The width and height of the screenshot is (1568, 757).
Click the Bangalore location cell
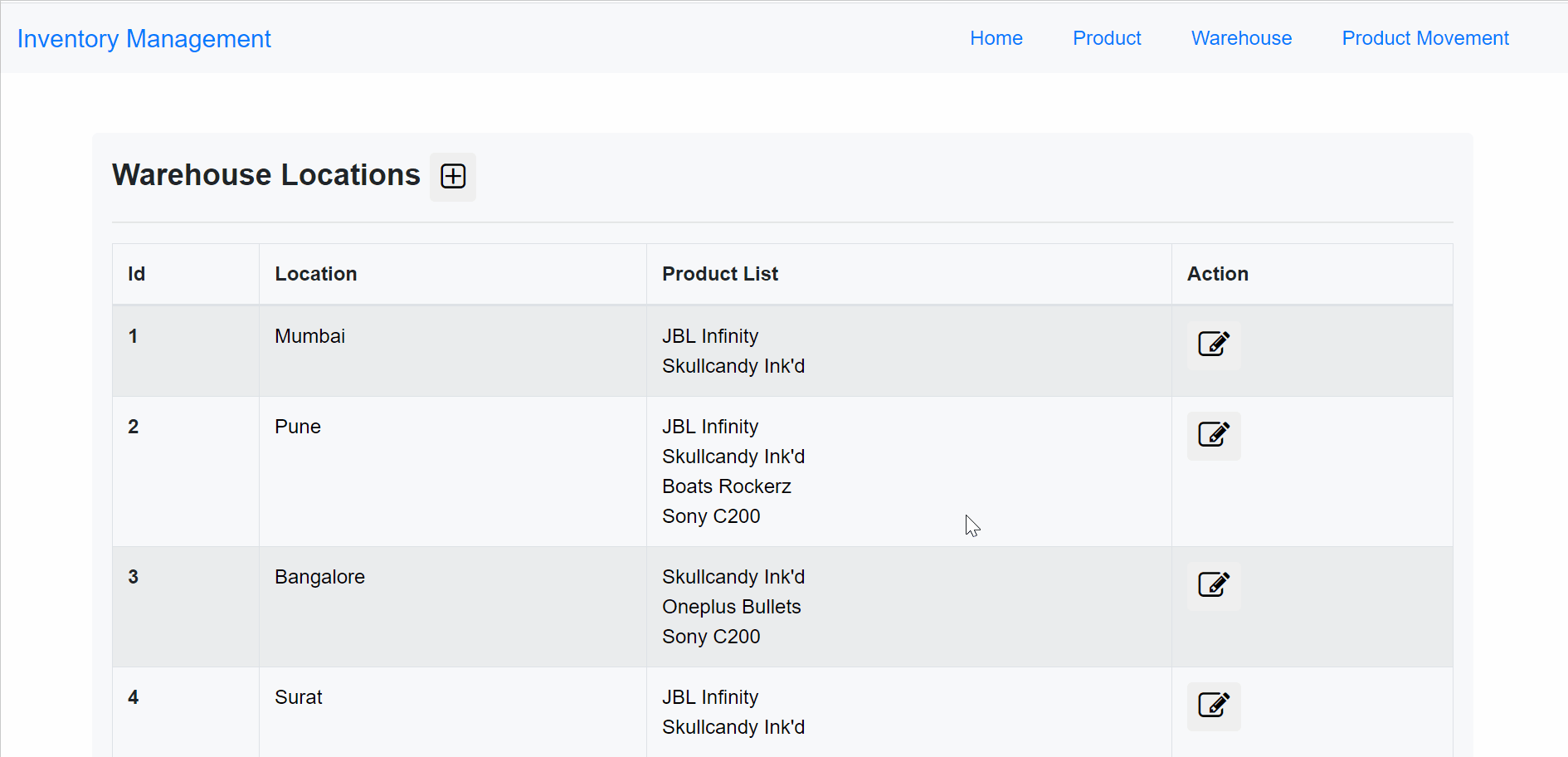tap(453, 607)
